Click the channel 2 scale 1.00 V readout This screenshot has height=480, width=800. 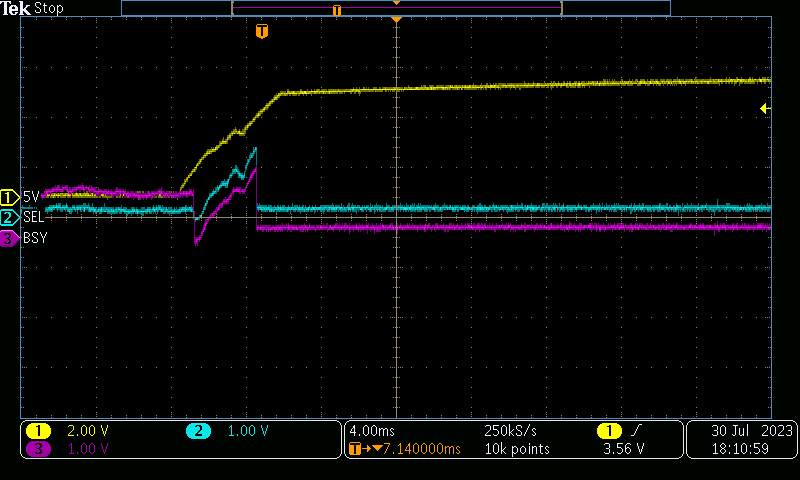click(x=248, y=431)
